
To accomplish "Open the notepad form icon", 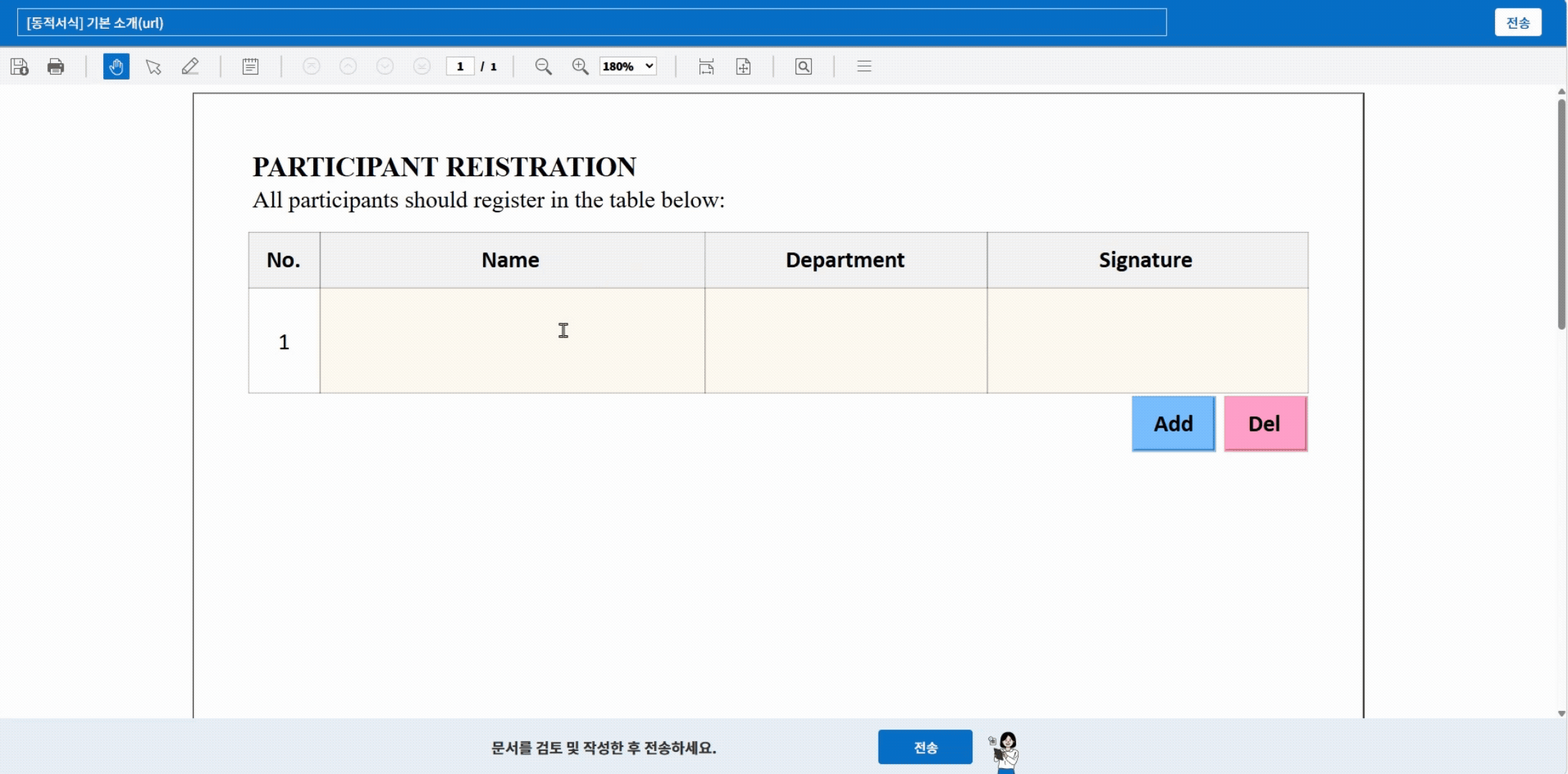I will point(250,67).
